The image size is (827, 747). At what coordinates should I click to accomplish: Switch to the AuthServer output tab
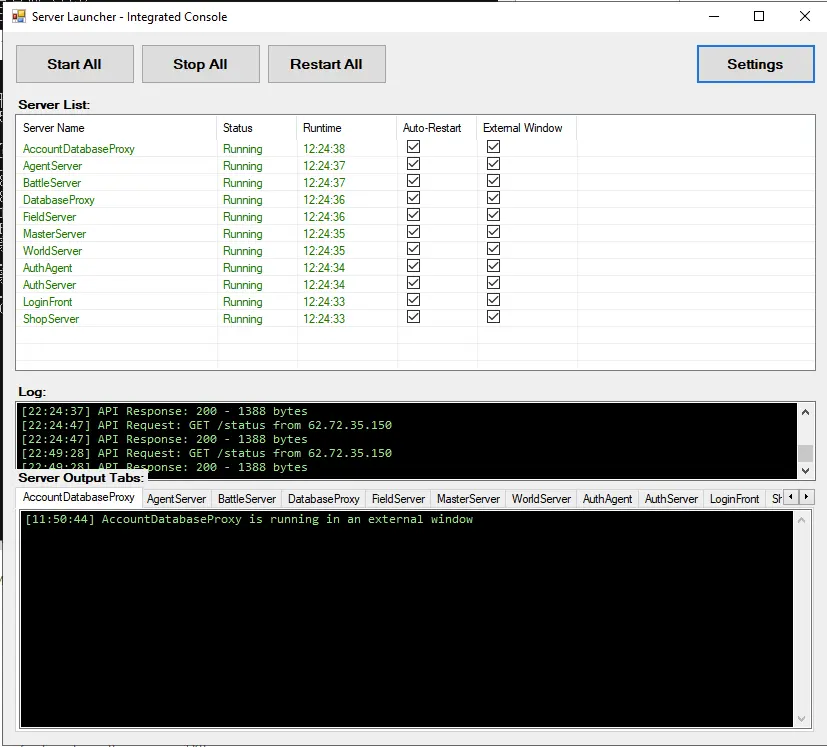(671, 499)
